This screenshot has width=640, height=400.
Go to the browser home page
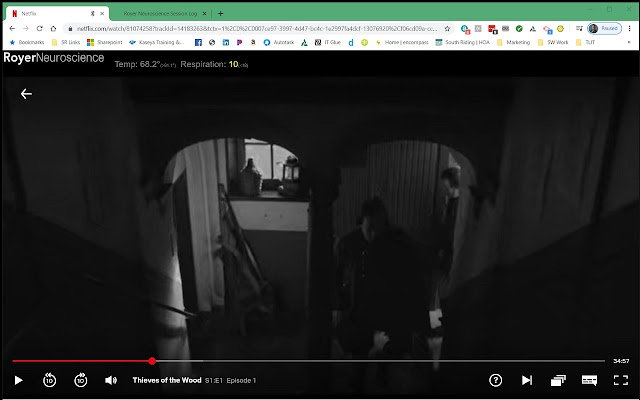(x=53, y=29)
